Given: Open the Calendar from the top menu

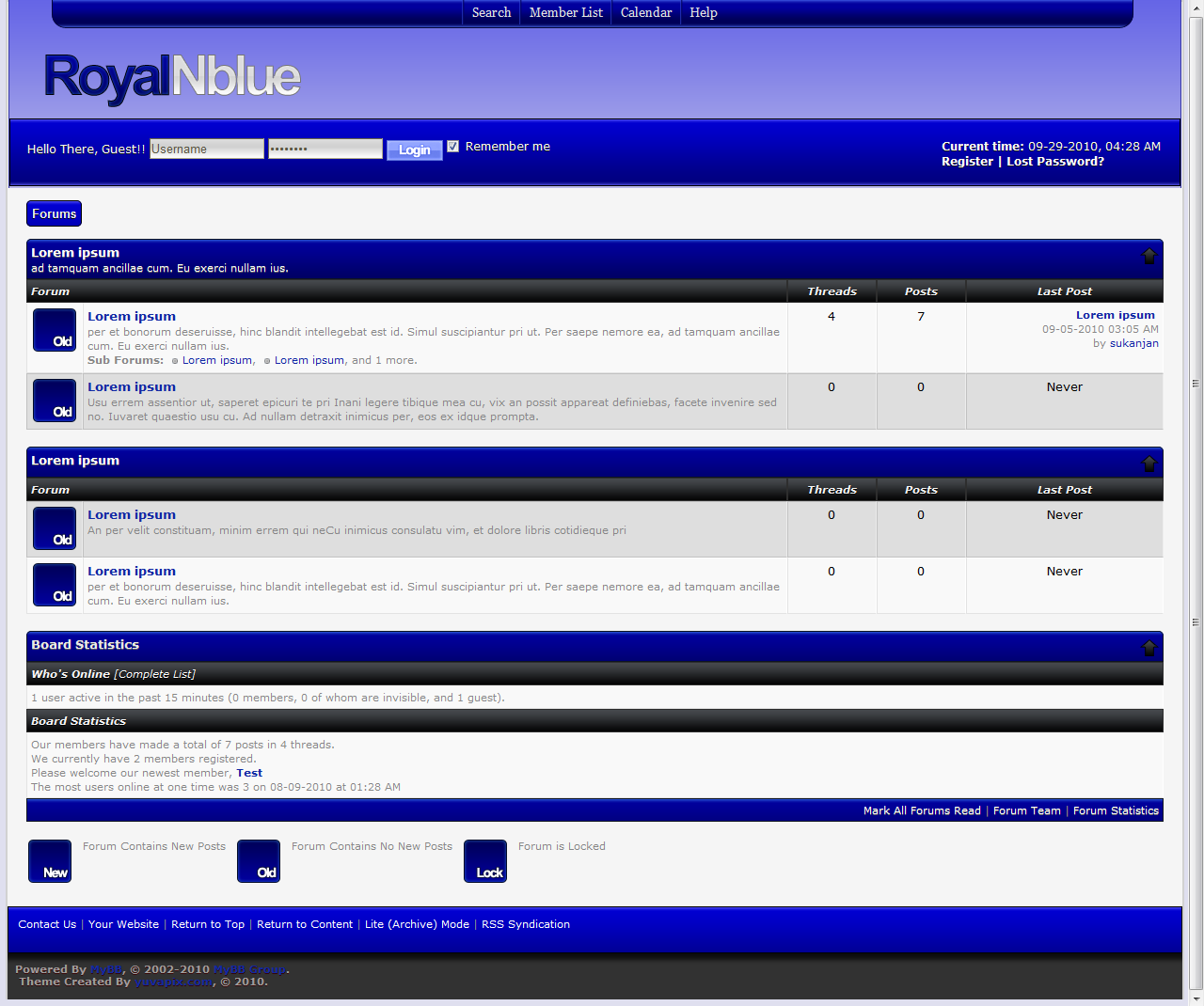Looking at the screenshot, I should click(645, 12).
